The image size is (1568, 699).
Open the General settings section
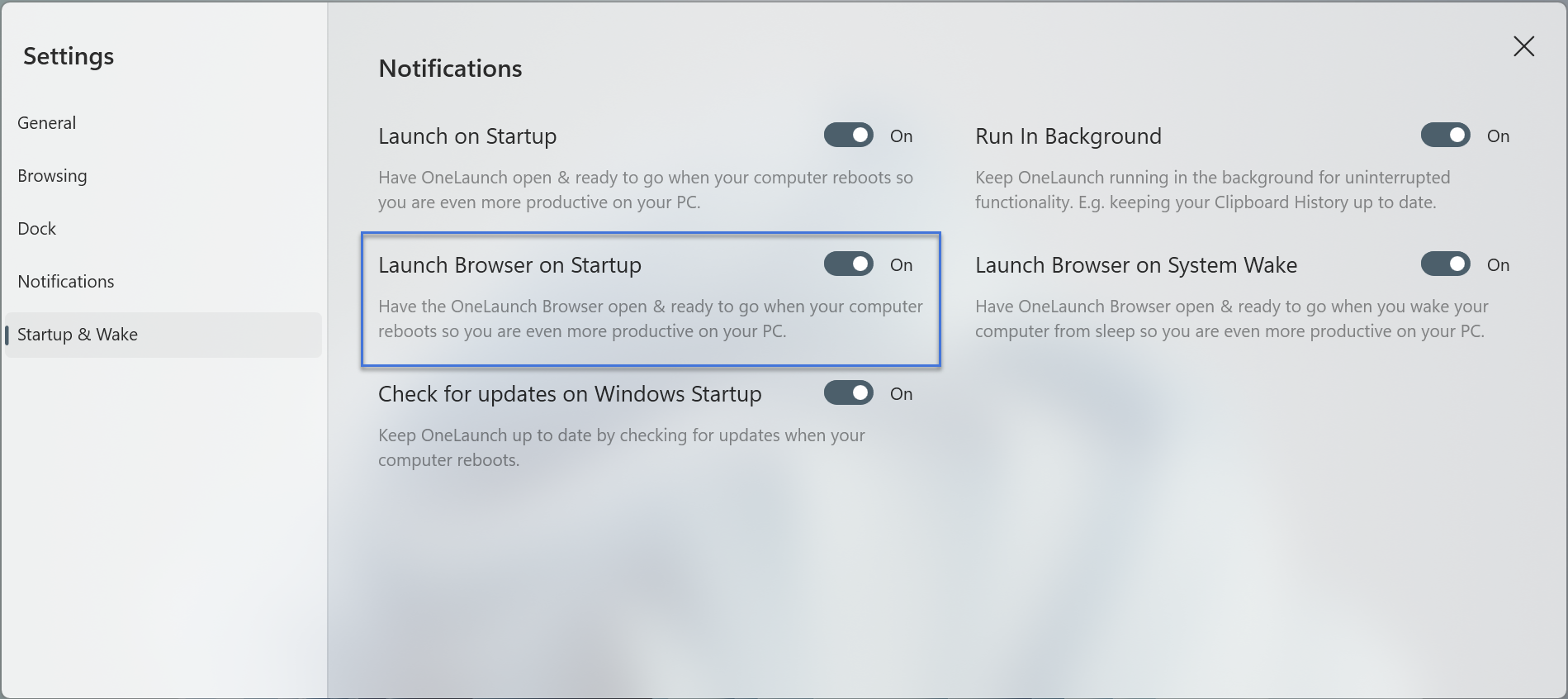pyautogui.click(x=163, y=123)
